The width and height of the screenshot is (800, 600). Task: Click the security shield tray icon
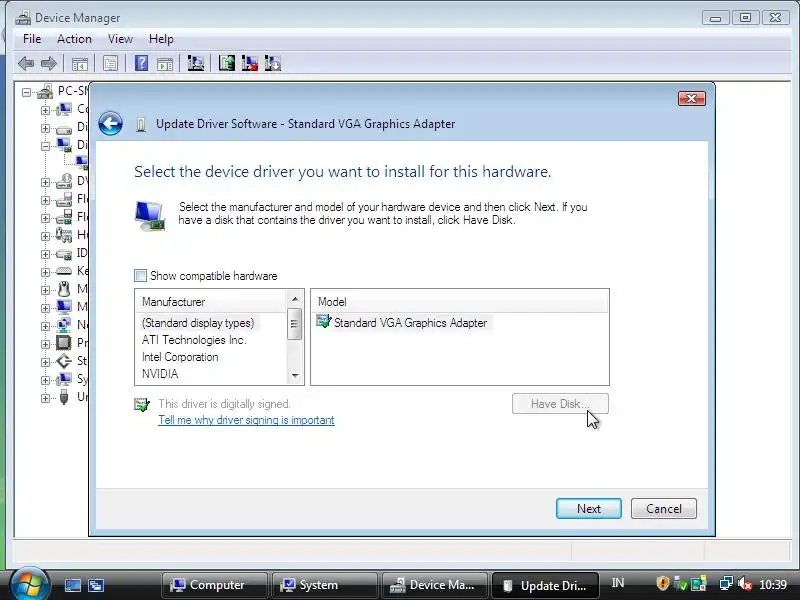tap(662, 584)
